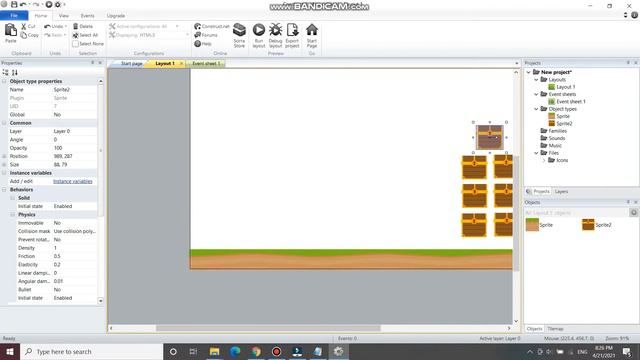Switch to the Event sheet 1 tab

[206, 63]
